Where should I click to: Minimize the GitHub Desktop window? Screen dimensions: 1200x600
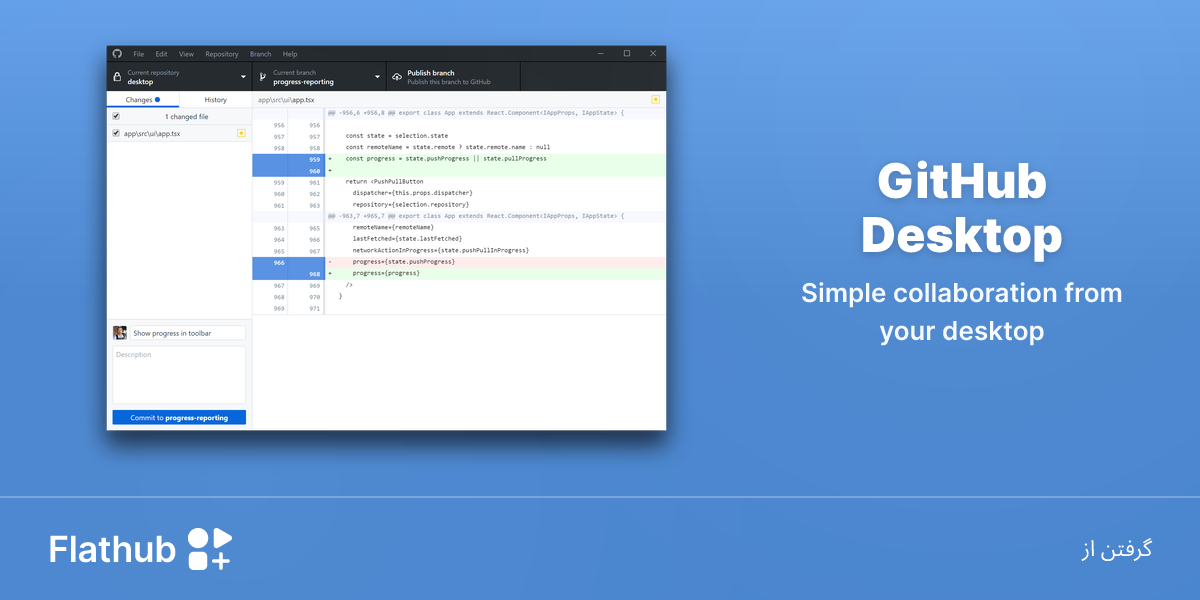point(601,53)
